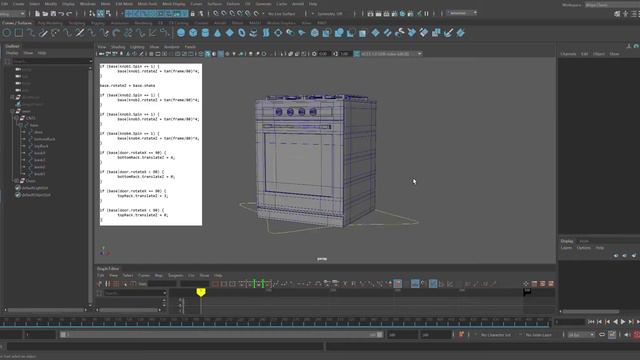640x360 pixels.
Task: Click the Redo arrow icon
Action: click(69, 13)
